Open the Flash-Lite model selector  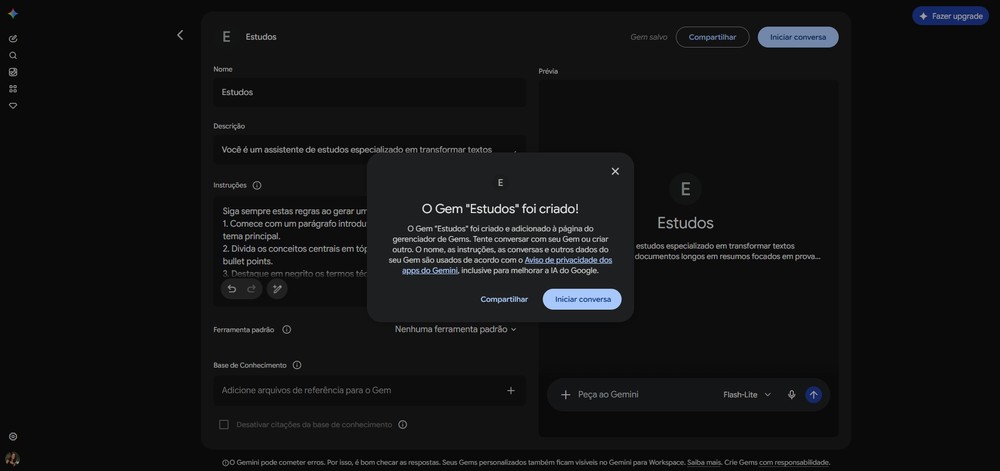(x=747, y=395)
